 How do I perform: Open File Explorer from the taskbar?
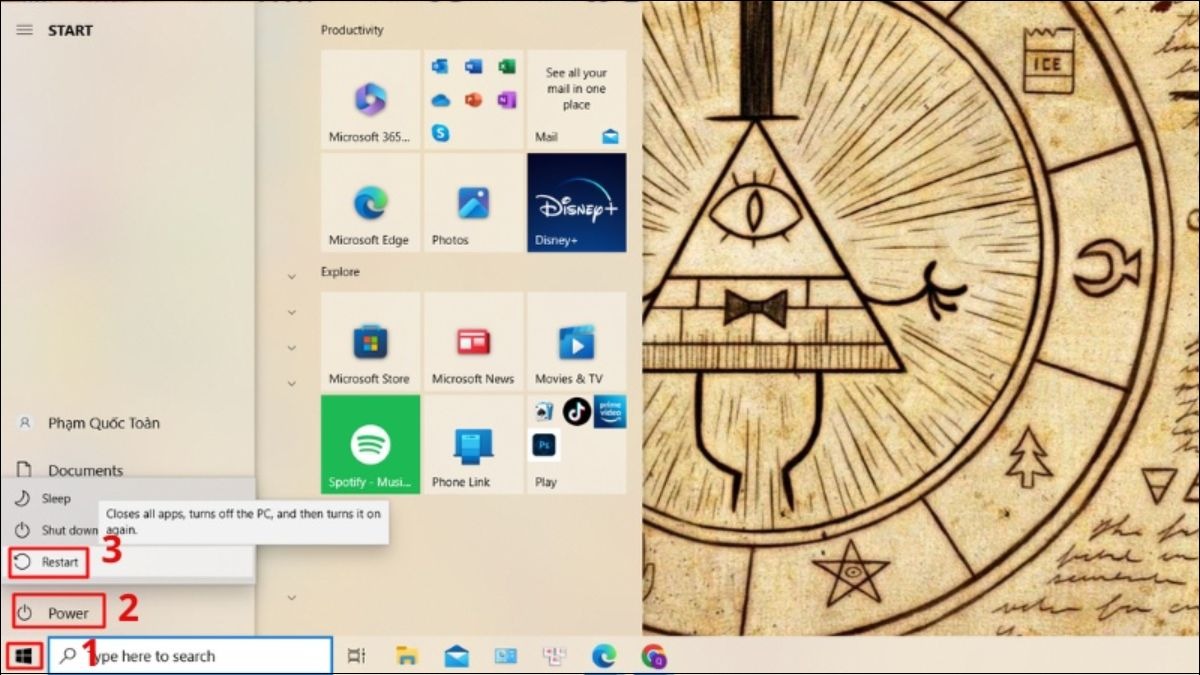[x=406, y=656]
